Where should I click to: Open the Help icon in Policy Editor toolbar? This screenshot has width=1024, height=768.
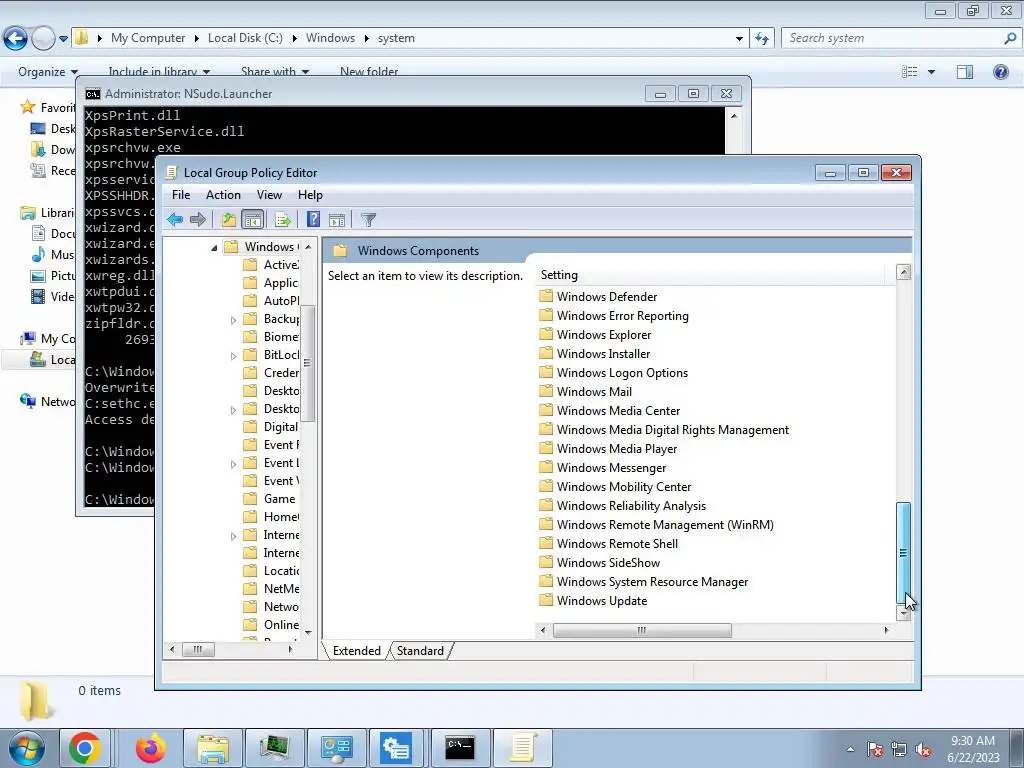click(313, 219)
